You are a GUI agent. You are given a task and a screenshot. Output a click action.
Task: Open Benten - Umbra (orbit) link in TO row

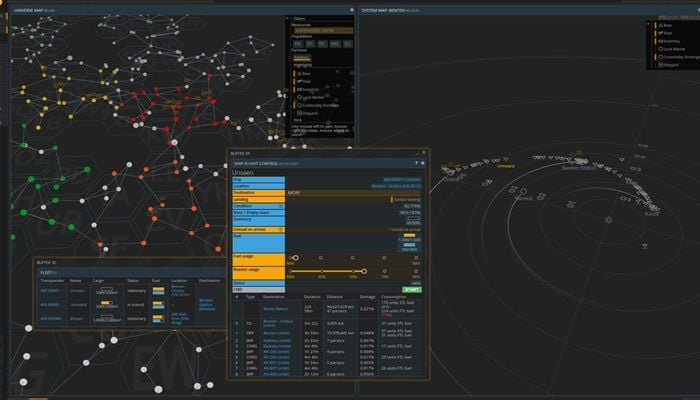278,323
